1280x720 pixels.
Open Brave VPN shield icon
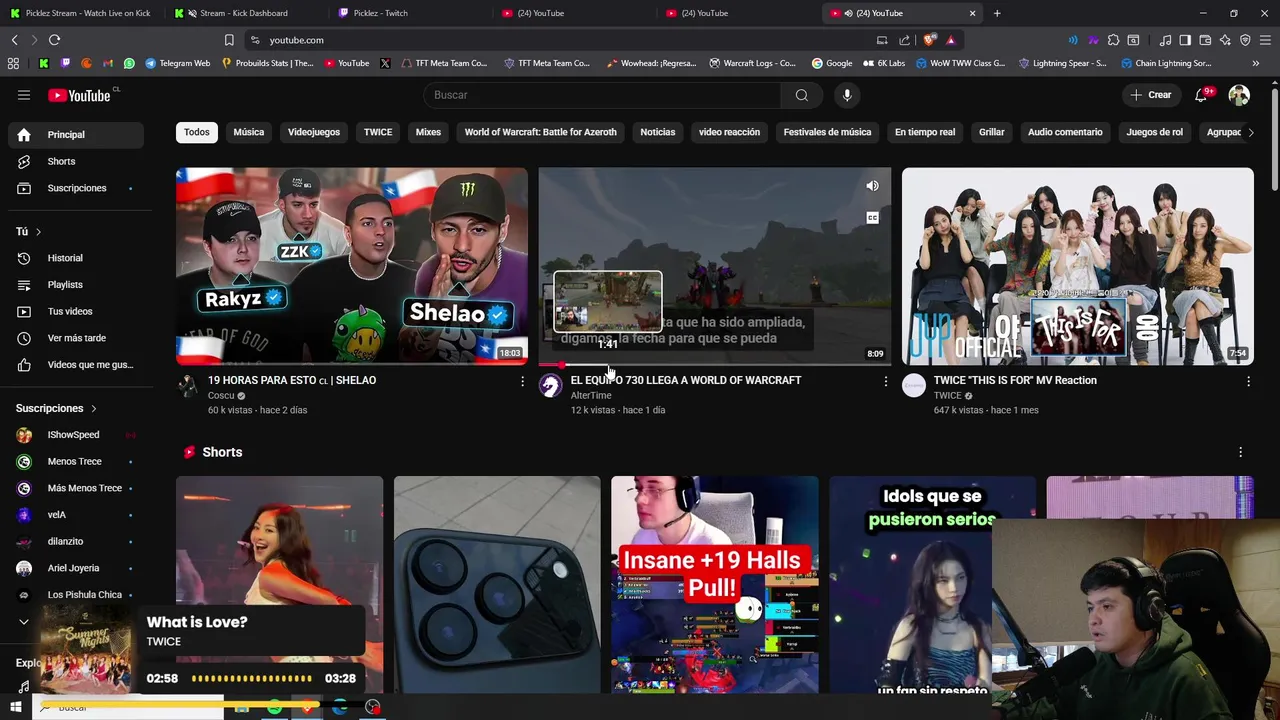coord(1245,40)
